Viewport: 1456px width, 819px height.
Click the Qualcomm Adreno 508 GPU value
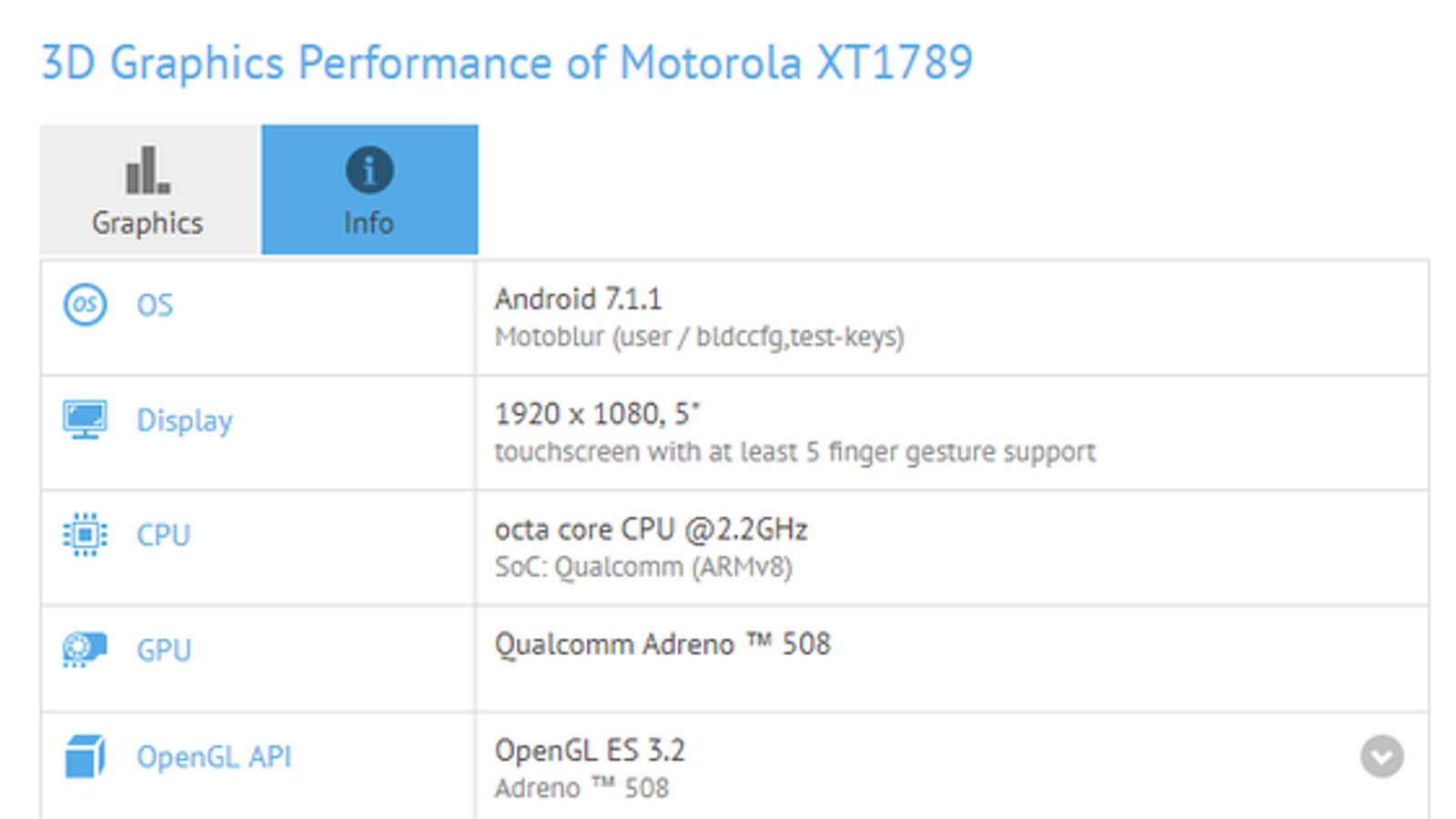pos(662,645)
